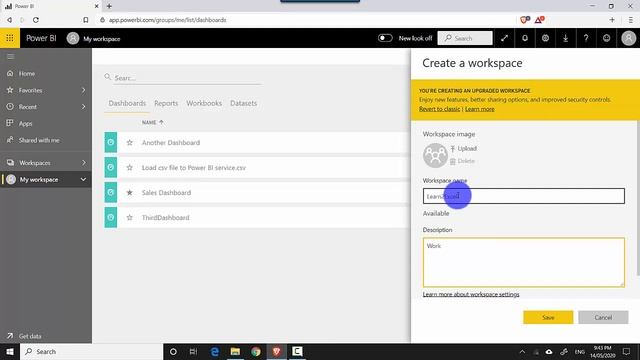Open notifications bell in header
This screenshot has height=360, width=640.
[x=525, y=38]
